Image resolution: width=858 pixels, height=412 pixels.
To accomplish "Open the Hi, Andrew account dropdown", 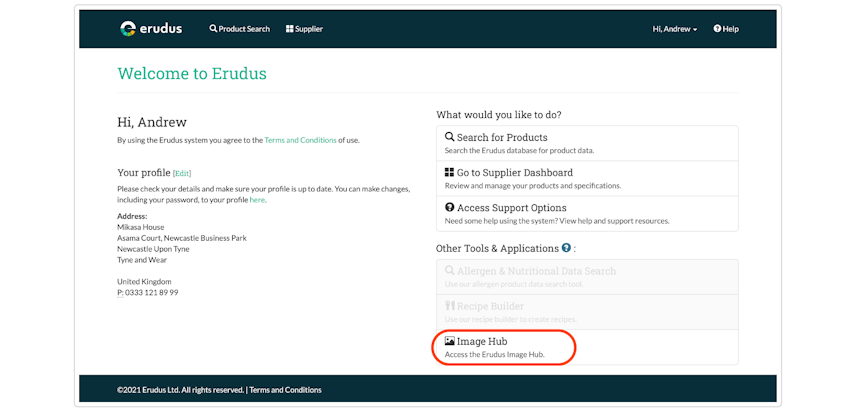I will pyautogui.click(x=675, y=29).
